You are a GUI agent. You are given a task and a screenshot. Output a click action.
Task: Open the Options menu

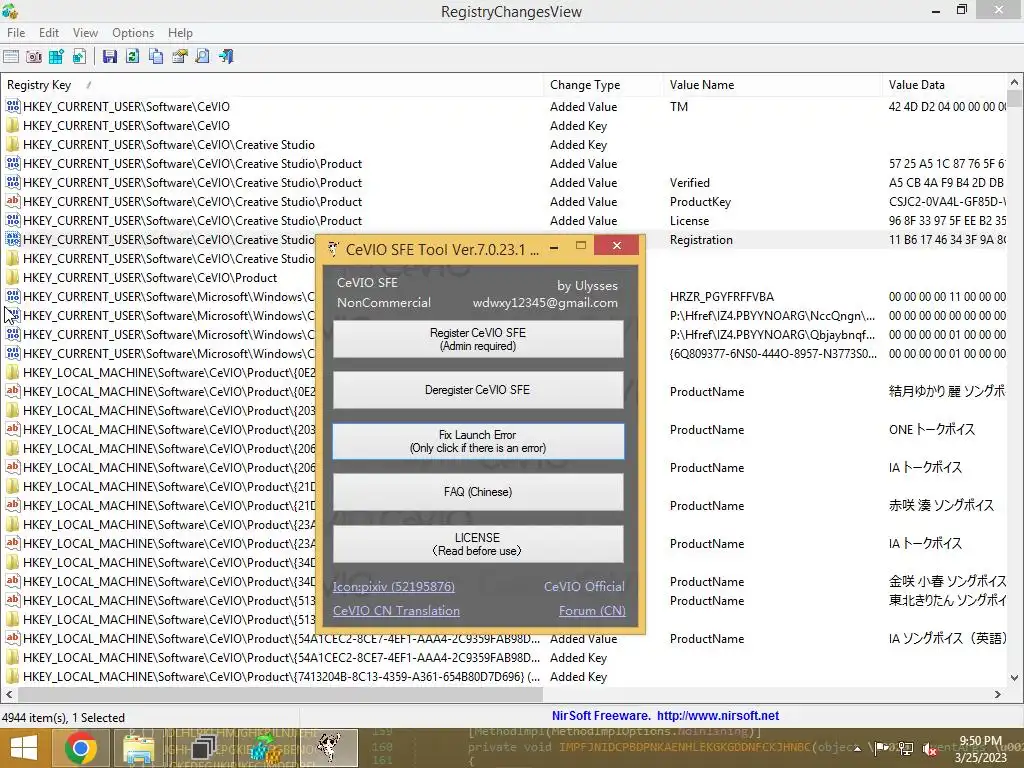(133, 33)
